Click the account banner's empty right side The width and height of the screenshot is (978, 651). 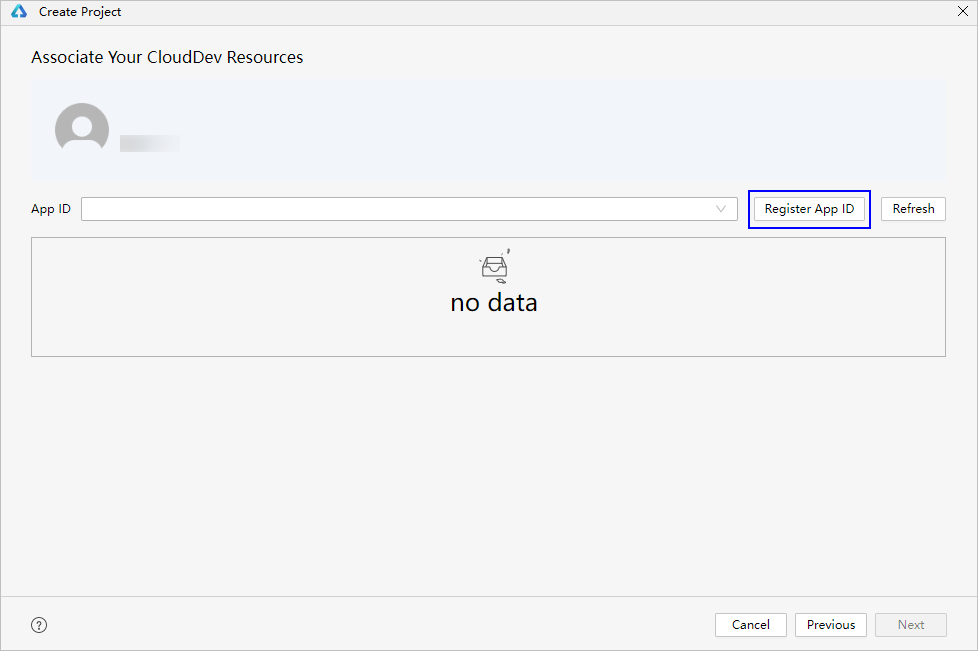point(700,130)
